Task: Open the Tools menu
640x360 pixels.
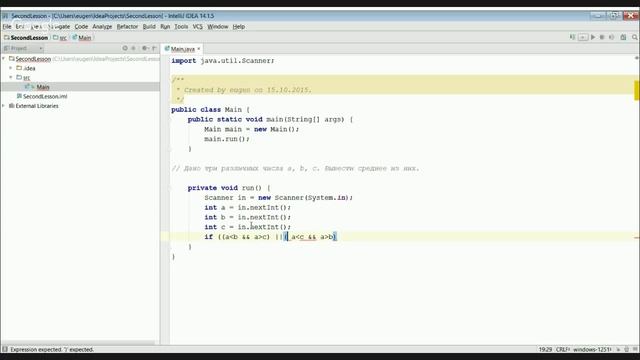Action: (181, 27)
